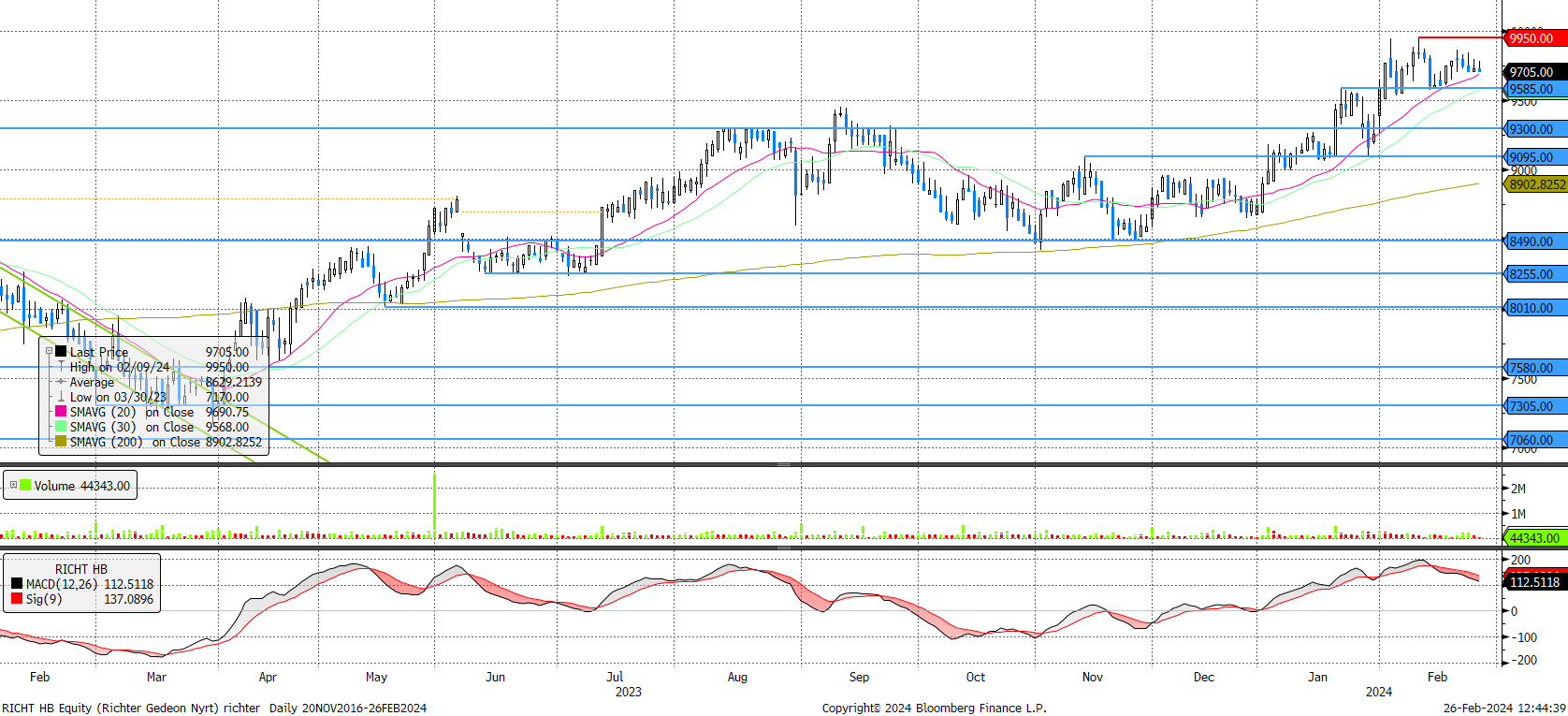Click the Sep label on time axis

click(x=859, y=677)
